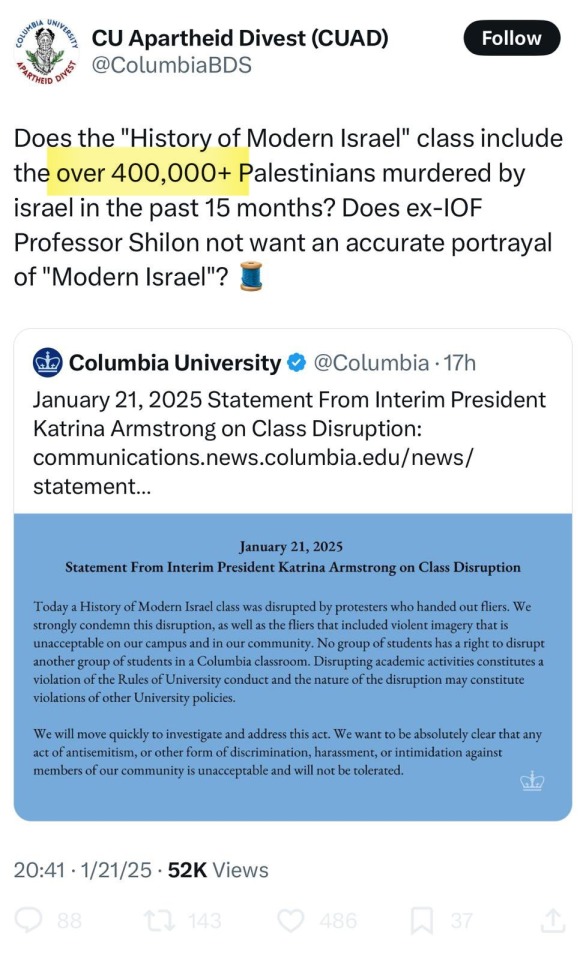This screenshot has width=586, height=960.
Task: Click the Follow button
Action: pyautogui.click(x=511, y=38)
